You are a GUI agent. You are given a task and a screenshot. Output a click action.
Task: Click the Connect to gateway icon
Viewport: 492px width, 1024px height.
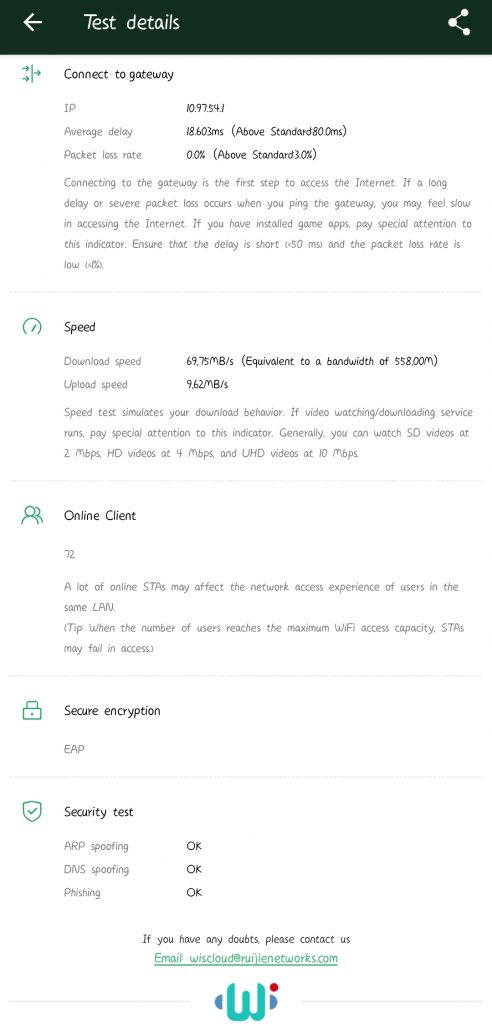(x=31, y=74)
